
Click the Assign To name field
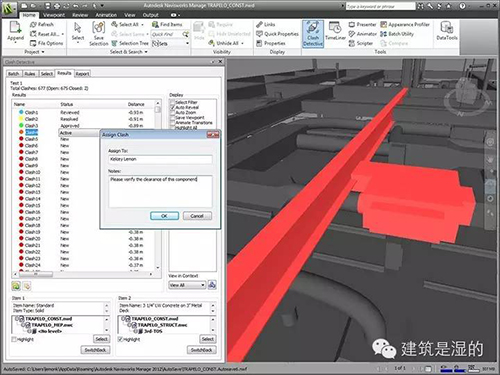160,159
